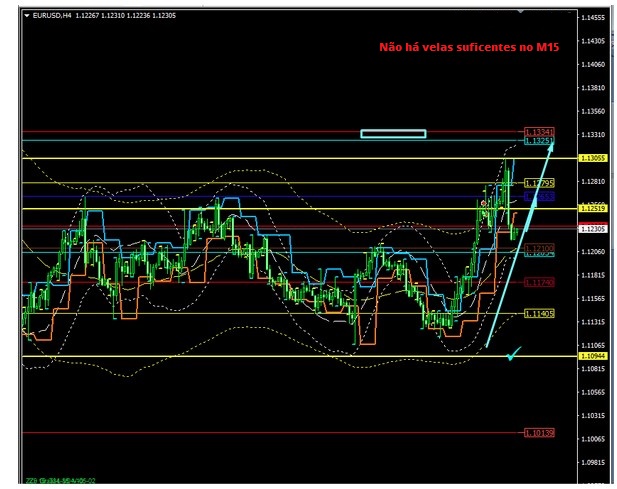Click the 1.1334 red price label
The height and width of the screenshot is (489, 617).
click(539, 131)
